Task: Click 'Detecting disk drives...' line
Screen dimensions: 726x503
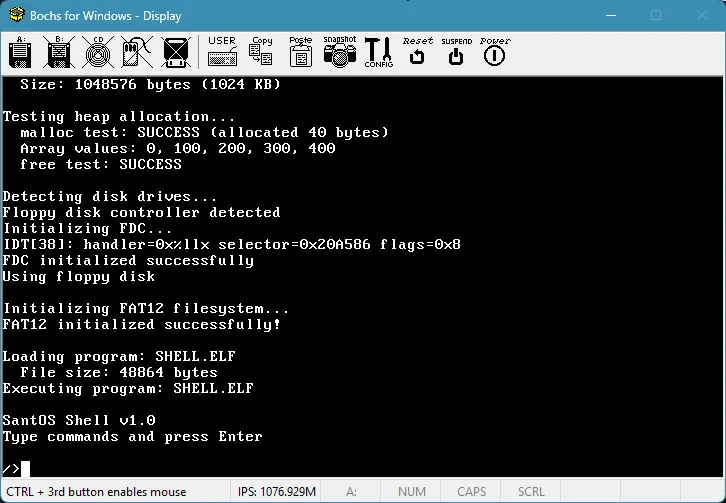Action: point(110,196)
